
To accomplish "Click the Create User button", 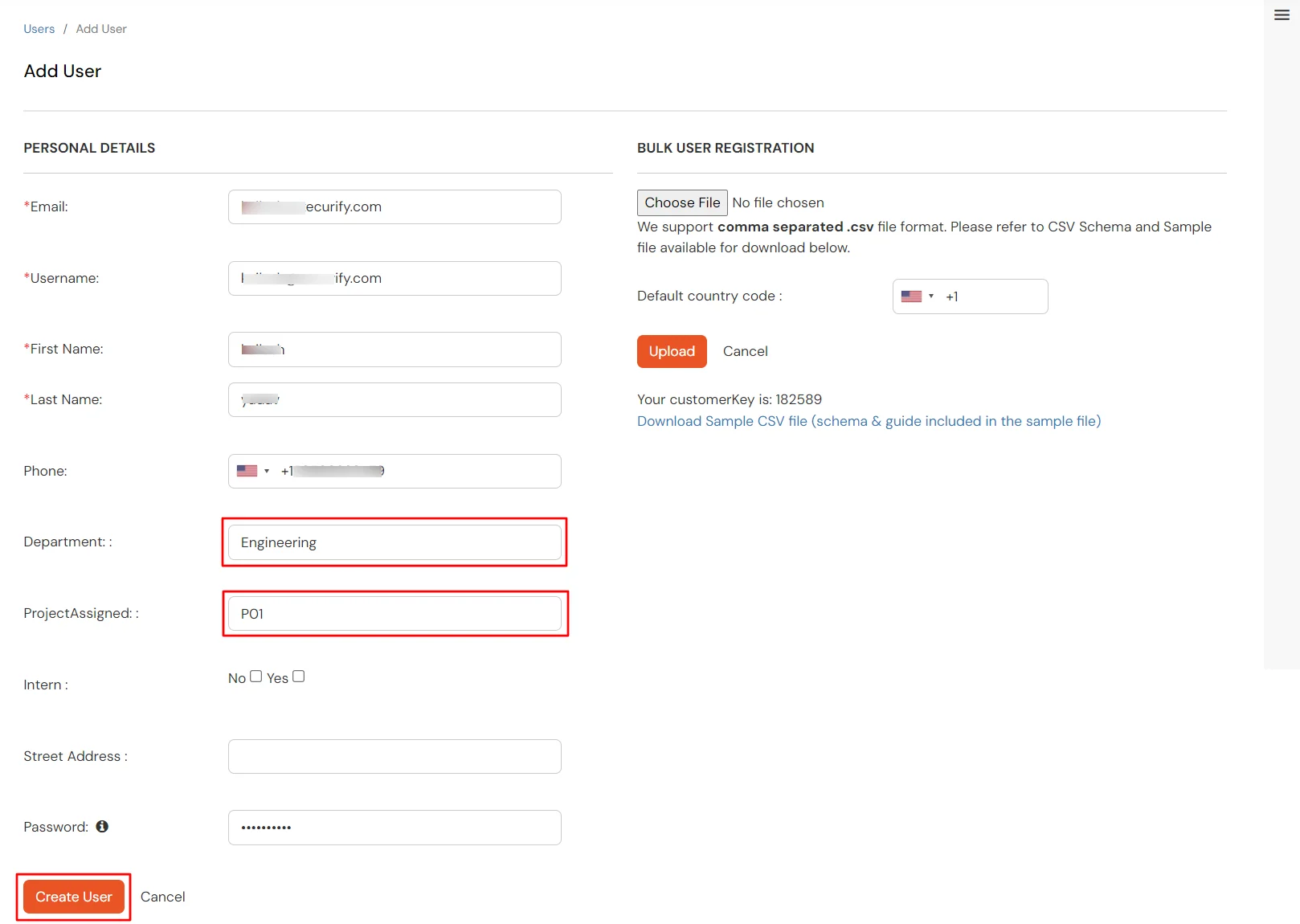I will (x=73, y=897).
